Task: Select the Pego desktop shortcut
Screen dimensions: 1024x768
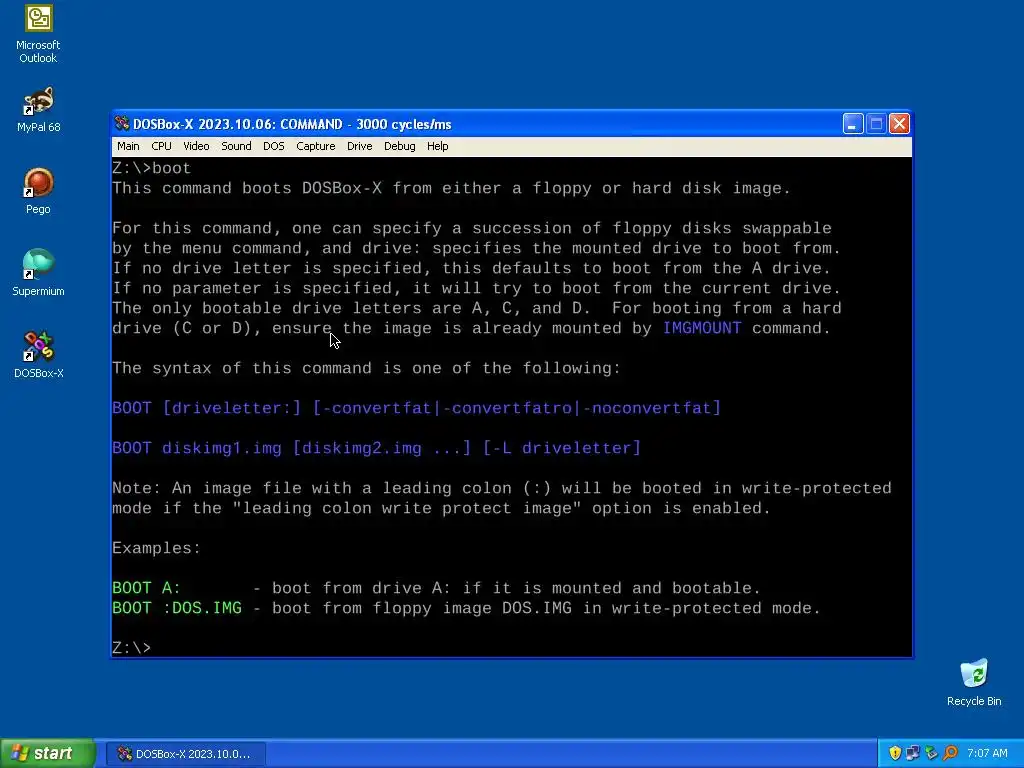Action: point(38,191)
